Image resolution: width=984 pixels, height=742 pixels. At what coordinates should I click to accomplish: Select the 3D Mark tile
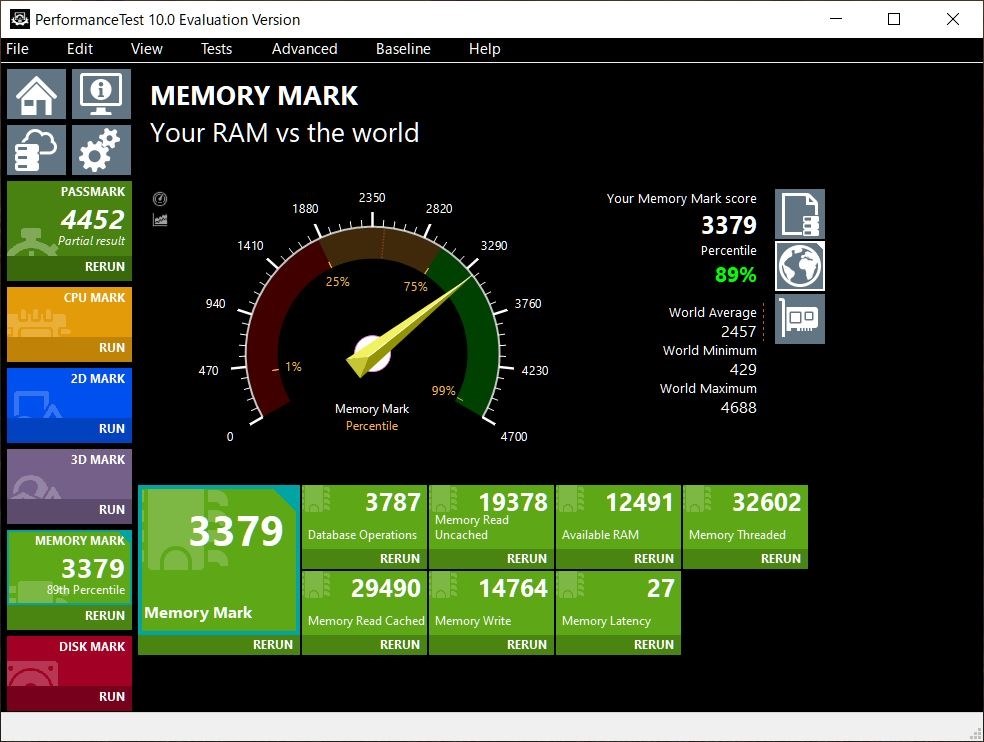pyautogui.click(x=70, y=474)
